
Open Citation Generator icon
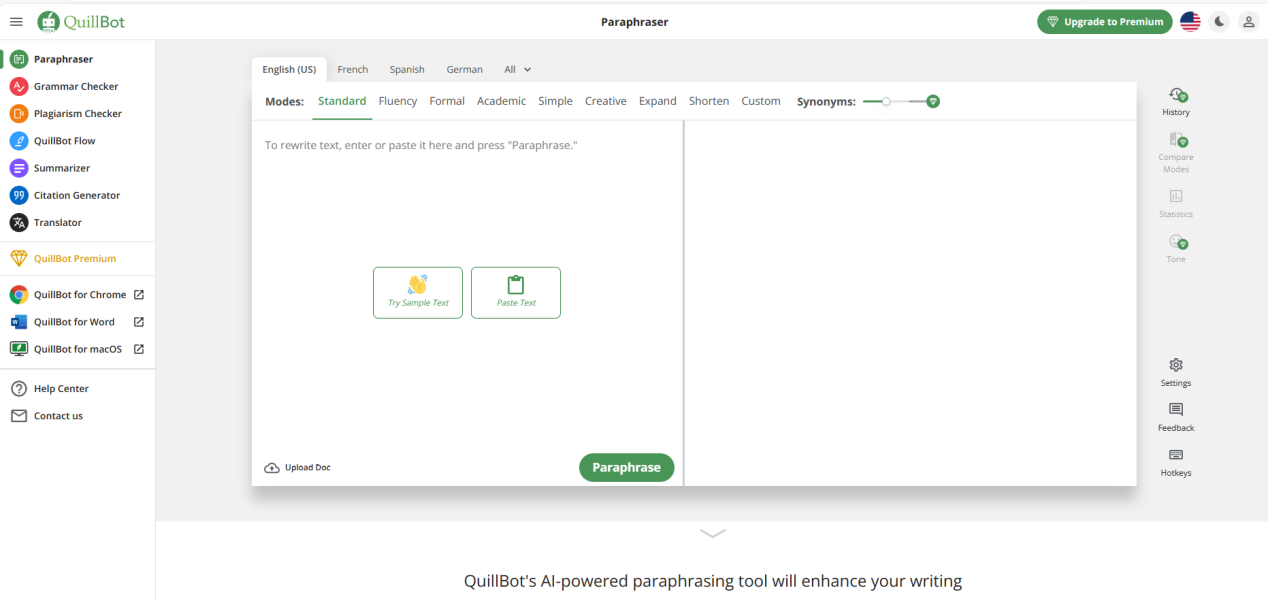coord(19,195)
